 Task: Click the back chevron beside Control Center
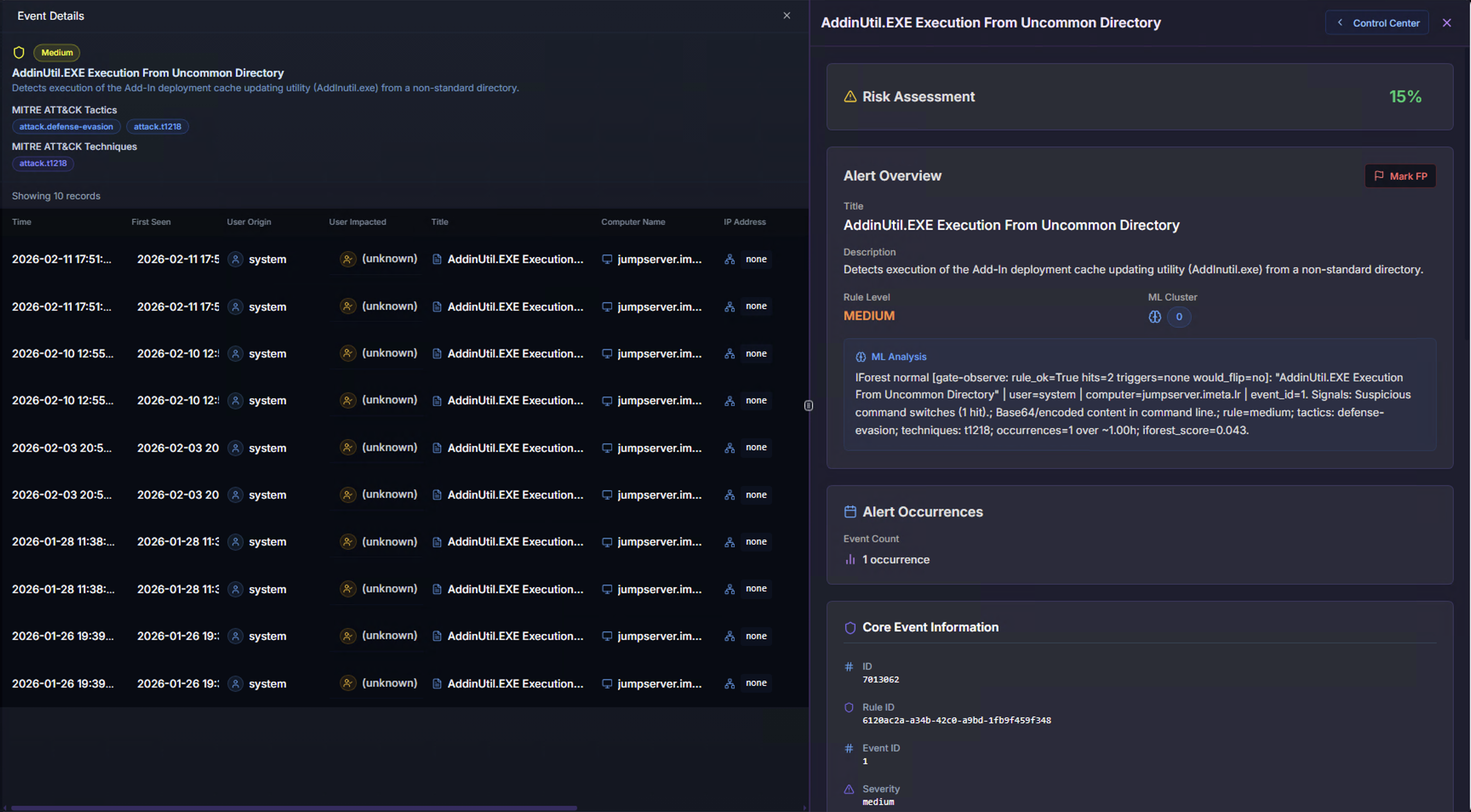(x=1339, y=22)
